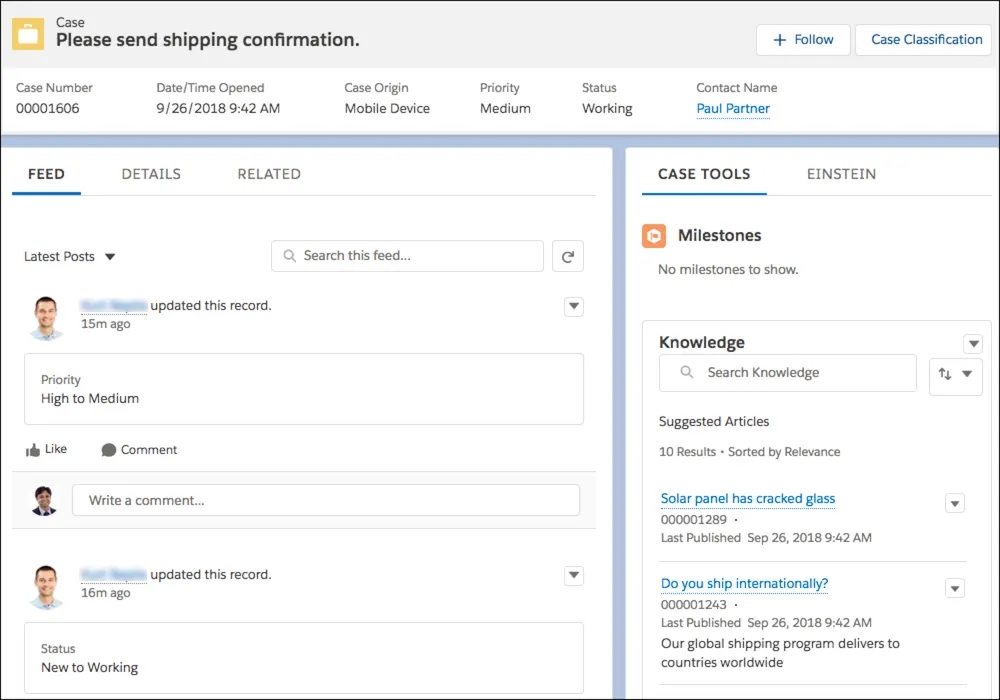Select the Einstein tab
The image size is (1000, 700).
(x=841, y=174)
